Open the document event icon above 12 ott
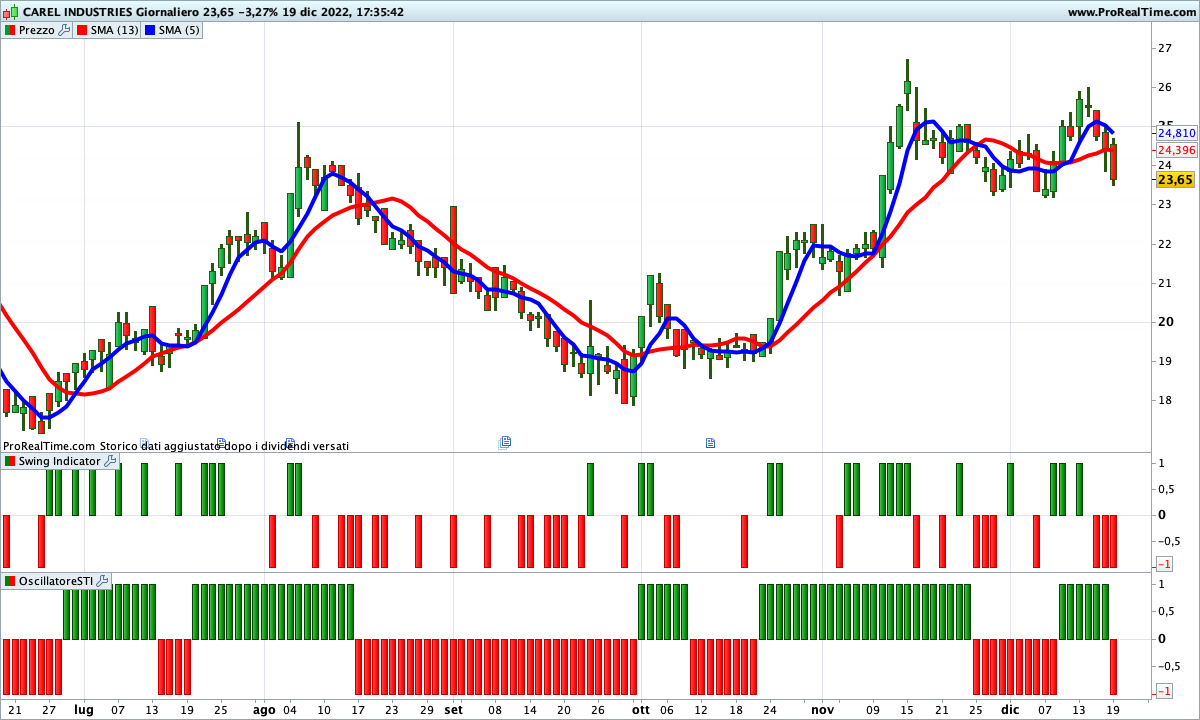 pyautogui.click(x=710, y=441)
